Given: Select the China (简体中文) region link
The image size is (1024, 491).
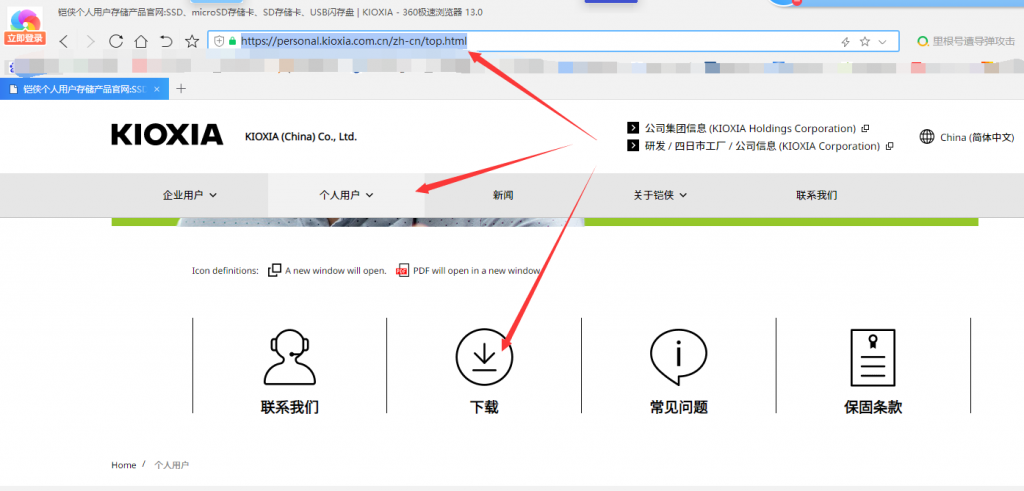Looking at the screenshot, I should [976, 137].
